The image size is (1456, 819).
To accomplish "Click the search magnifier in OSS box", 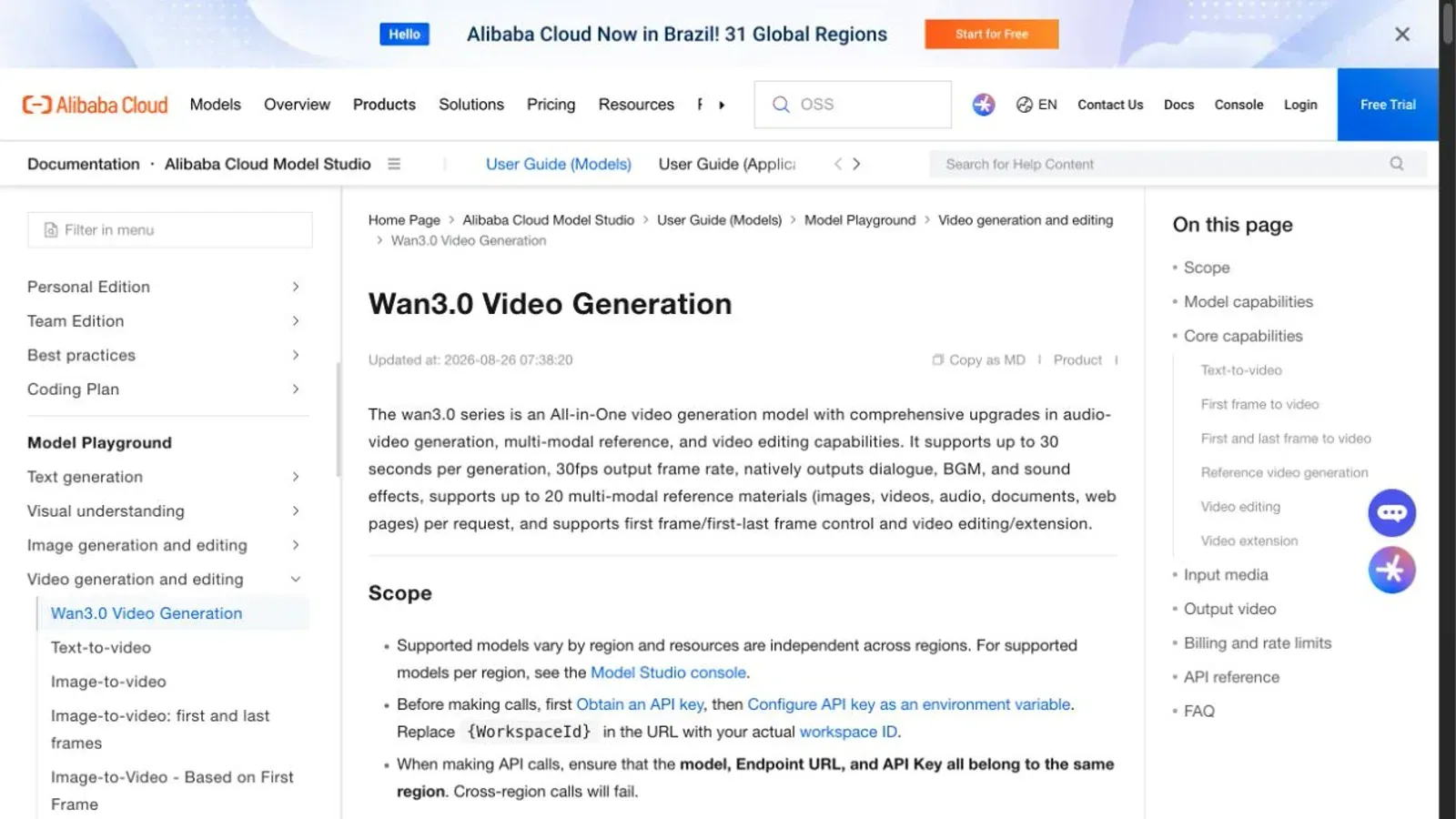I will point(781,105).
